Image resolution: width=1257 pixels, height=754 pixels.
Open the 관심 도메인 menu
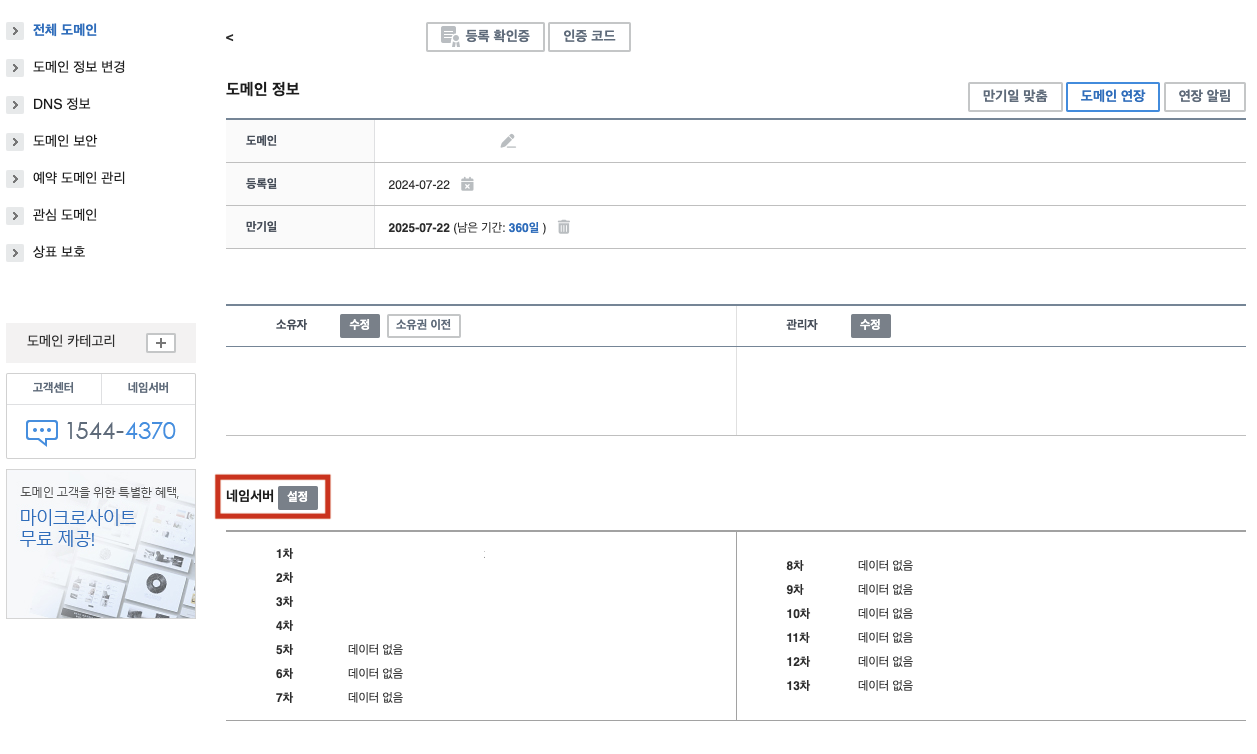(x=65, y=215)
